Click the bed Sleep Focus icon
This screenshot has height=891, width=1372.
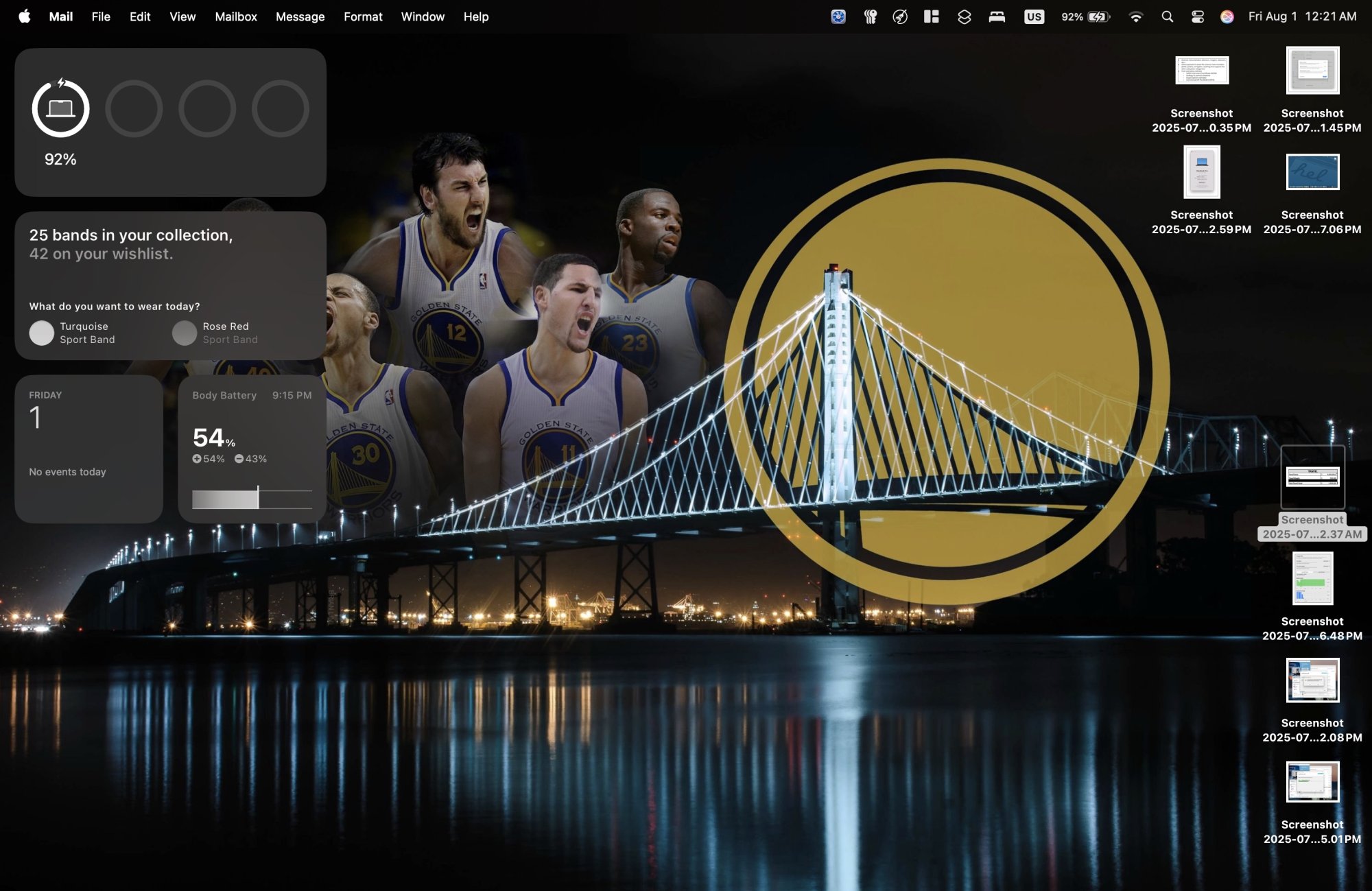click(x=997, y=16)
